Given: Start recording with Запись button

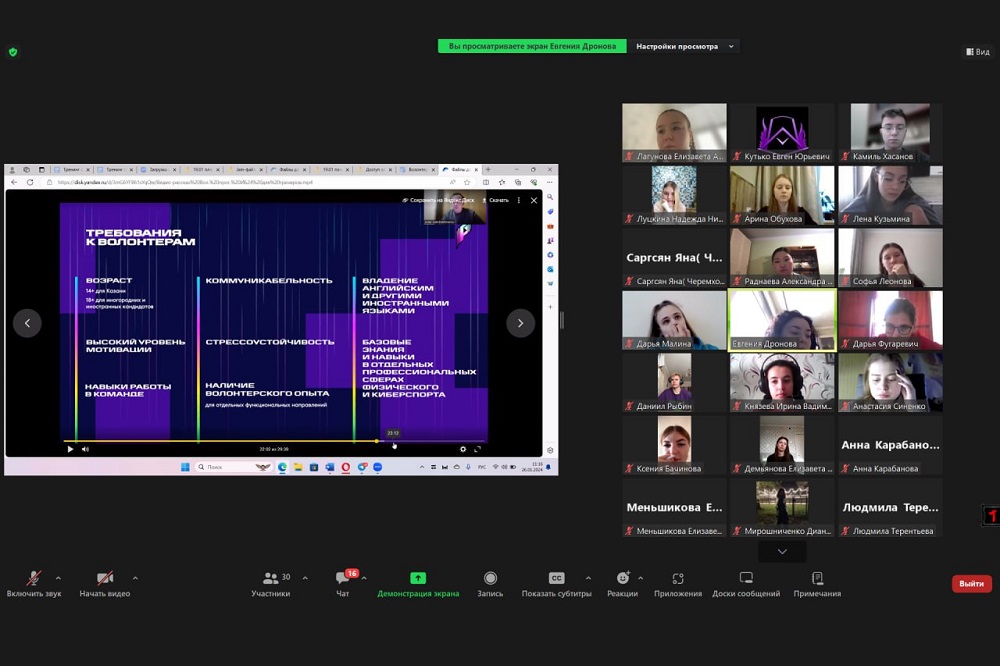Looking at the screenshot, I should (x=490, y=583).
